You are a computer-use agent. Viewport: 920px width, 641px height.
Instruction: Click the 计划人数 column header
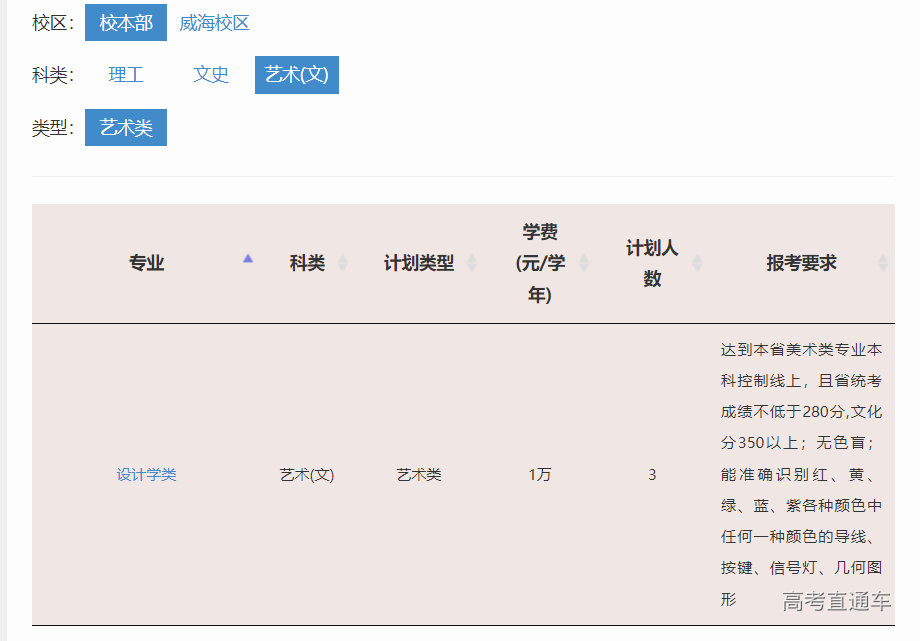651,262
